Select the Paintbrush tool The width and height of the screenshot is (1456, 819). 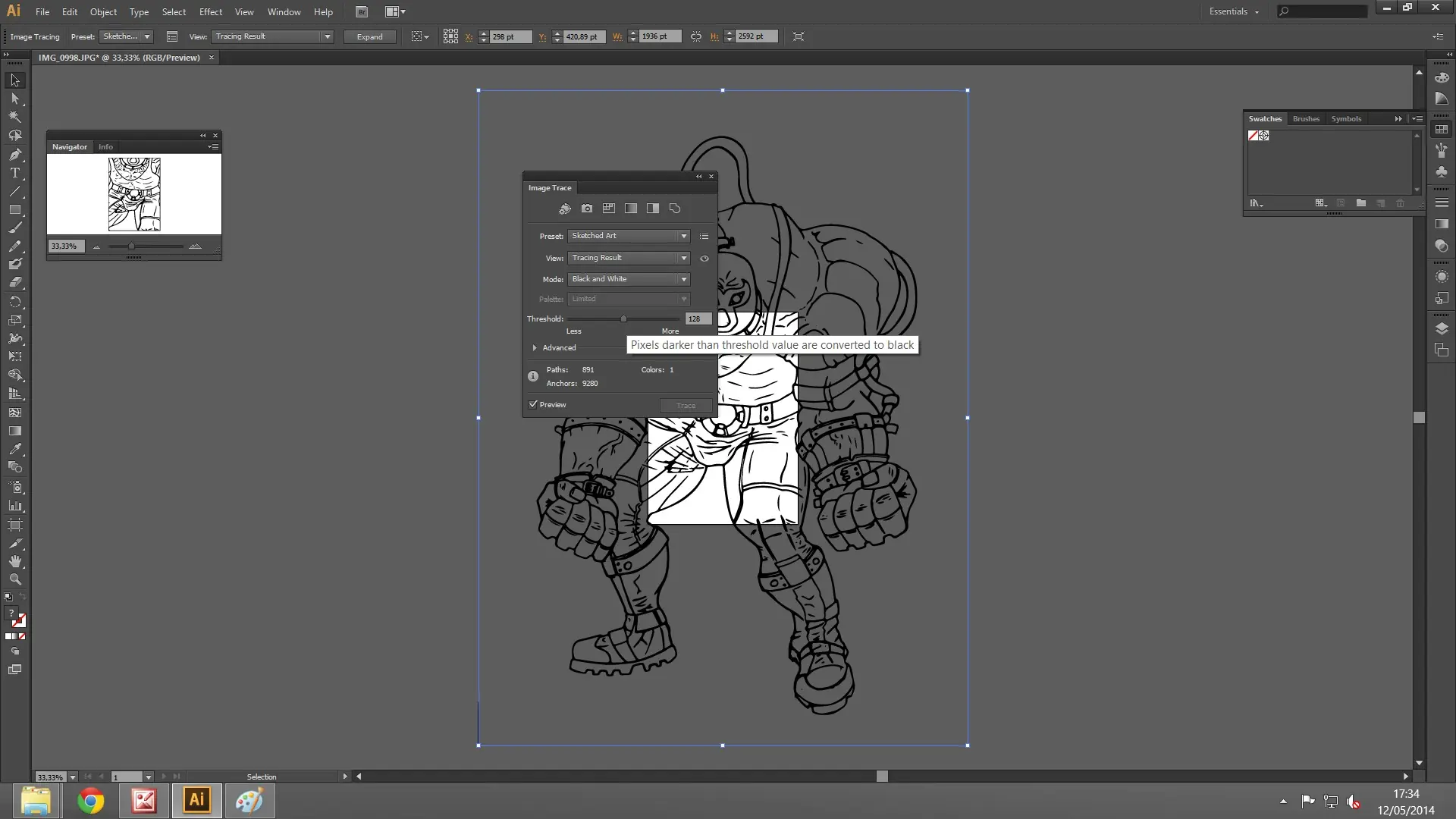point(15,227)
